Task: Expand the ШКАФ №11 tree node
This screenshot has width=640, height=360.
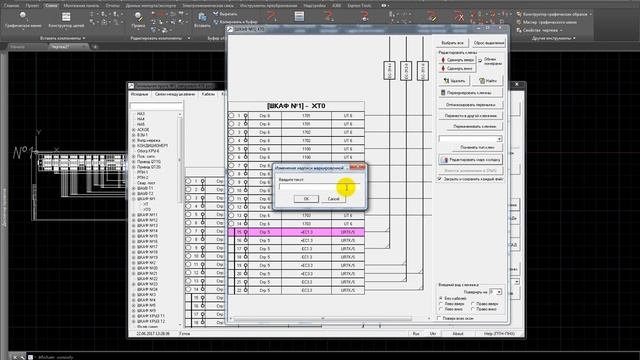Action: pos(133,215)
